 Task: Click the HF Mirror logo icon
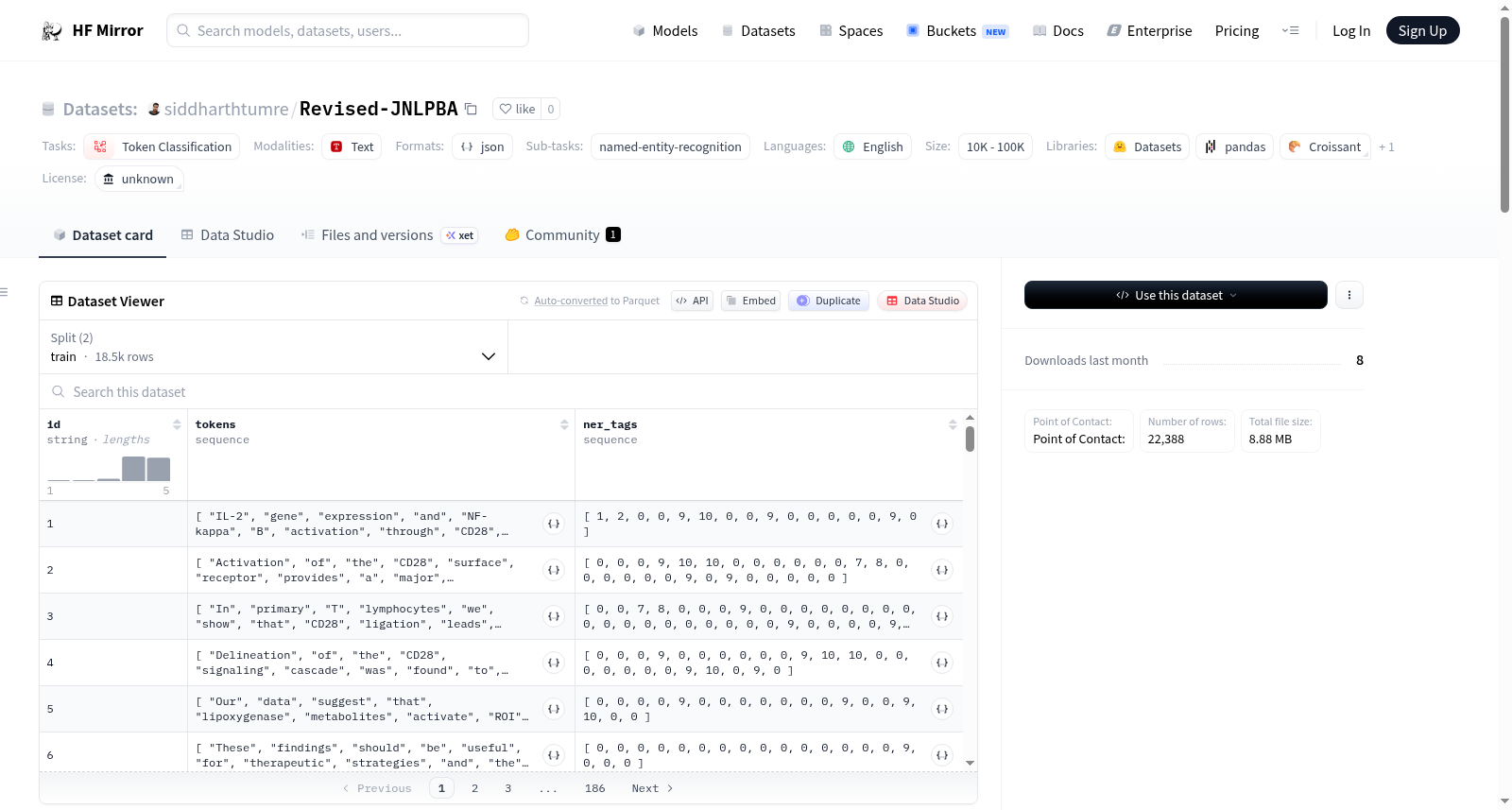pyautogui.click(x=52, y=31)
